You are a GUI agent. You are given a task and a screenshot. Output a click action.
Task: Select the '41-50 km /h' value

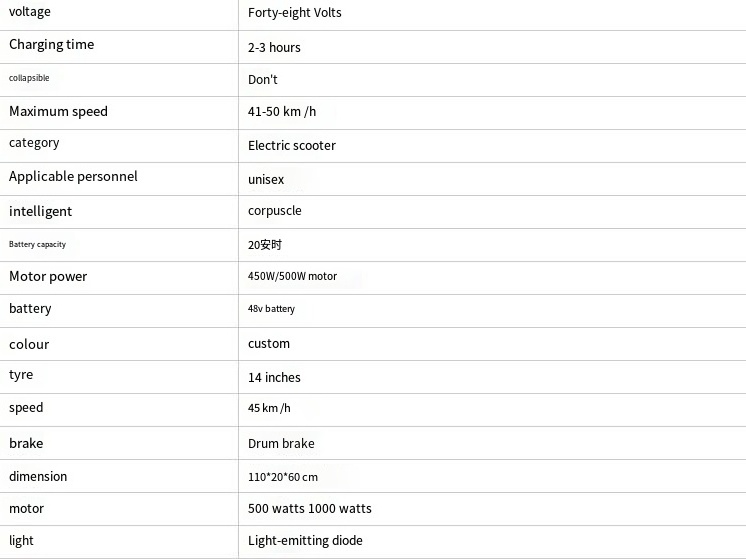(282, 112)
